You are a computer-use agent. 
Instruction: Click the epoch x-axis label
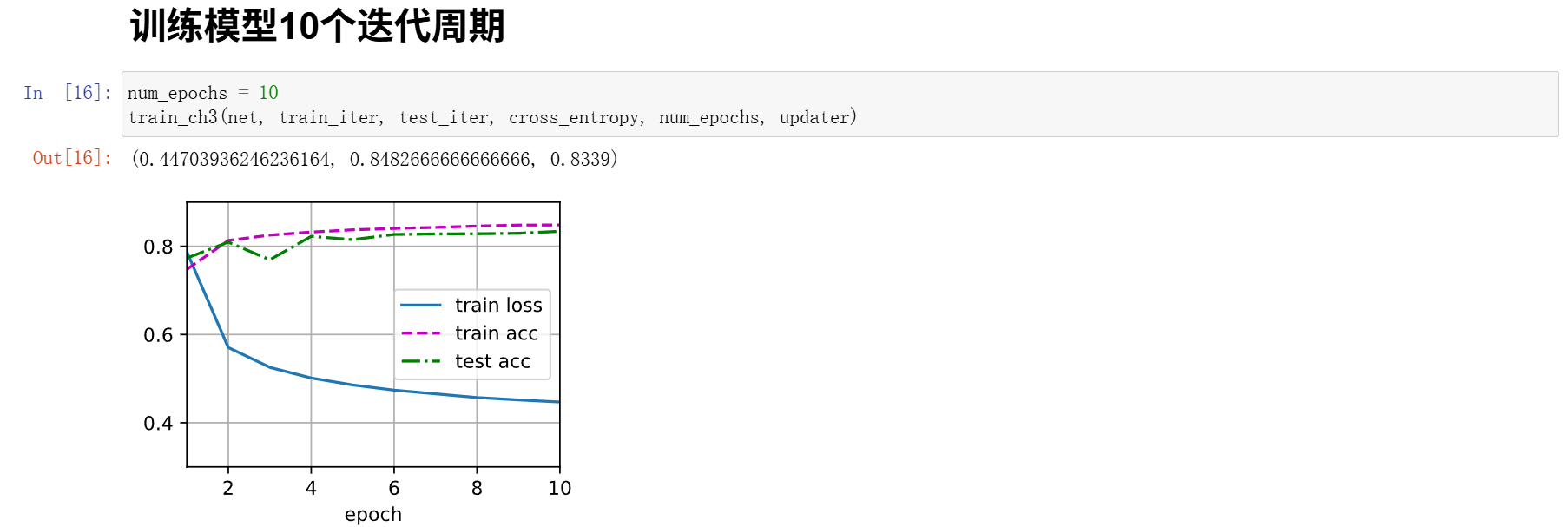[x=373, y=514]
